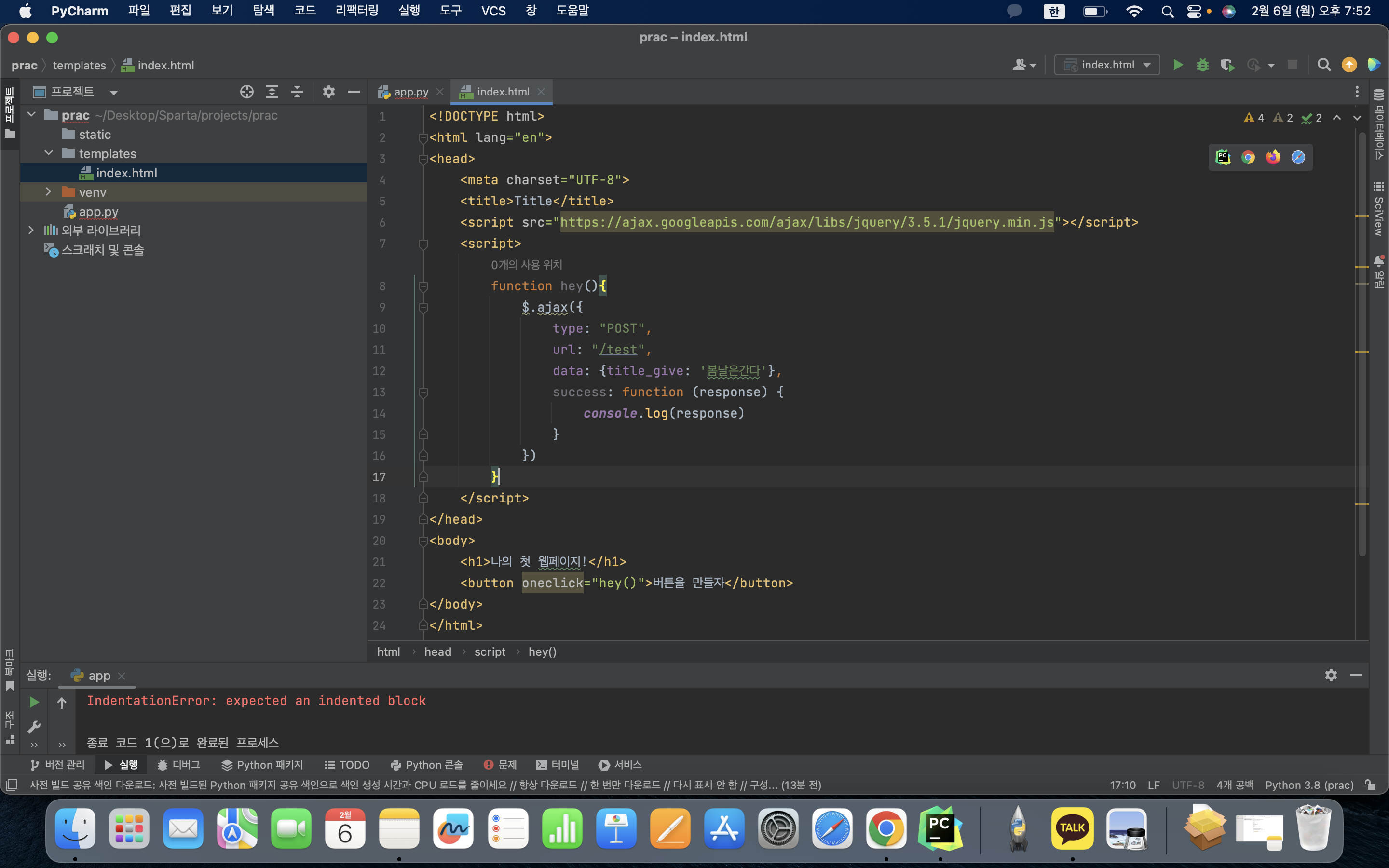Toggle the Python 패키지 tool window

click(262, 765)
